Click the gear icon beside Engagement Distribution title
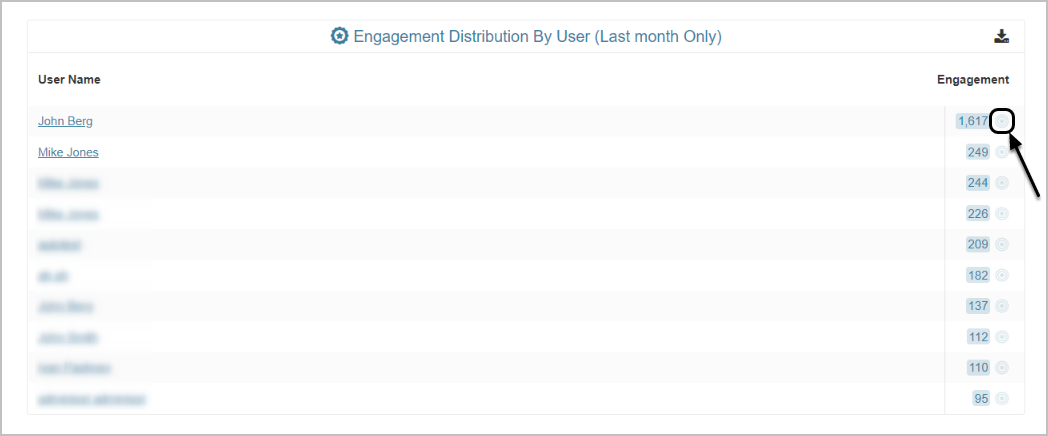1048x436 pixels. click(340, 37)
